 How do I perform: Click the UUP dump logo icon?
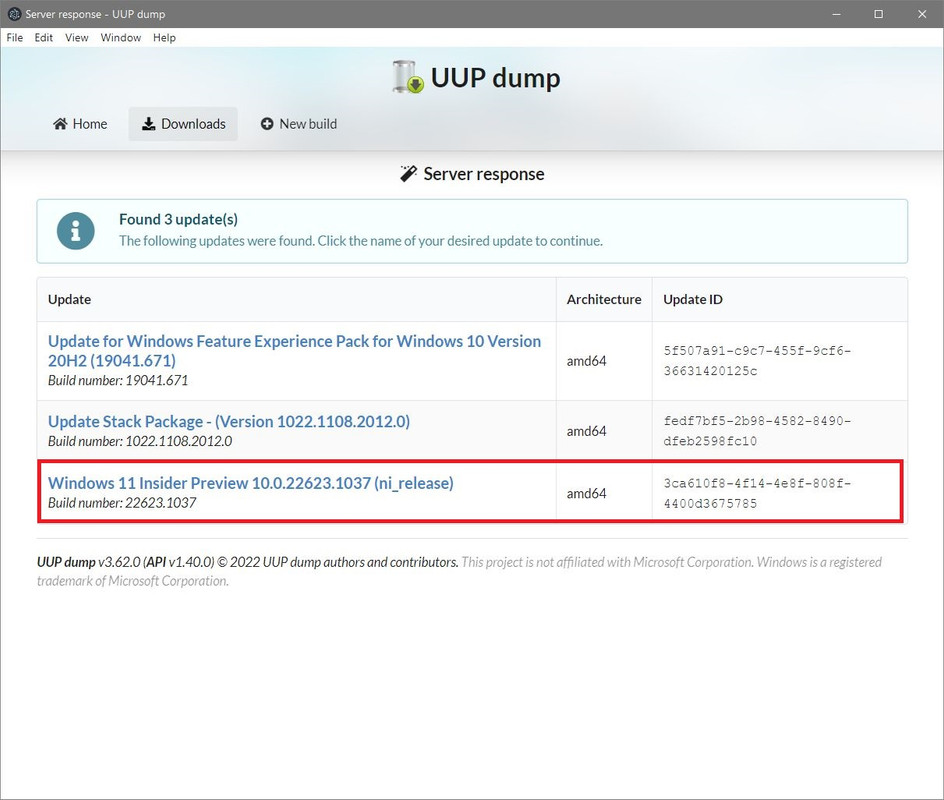click(x=408, y=77)
